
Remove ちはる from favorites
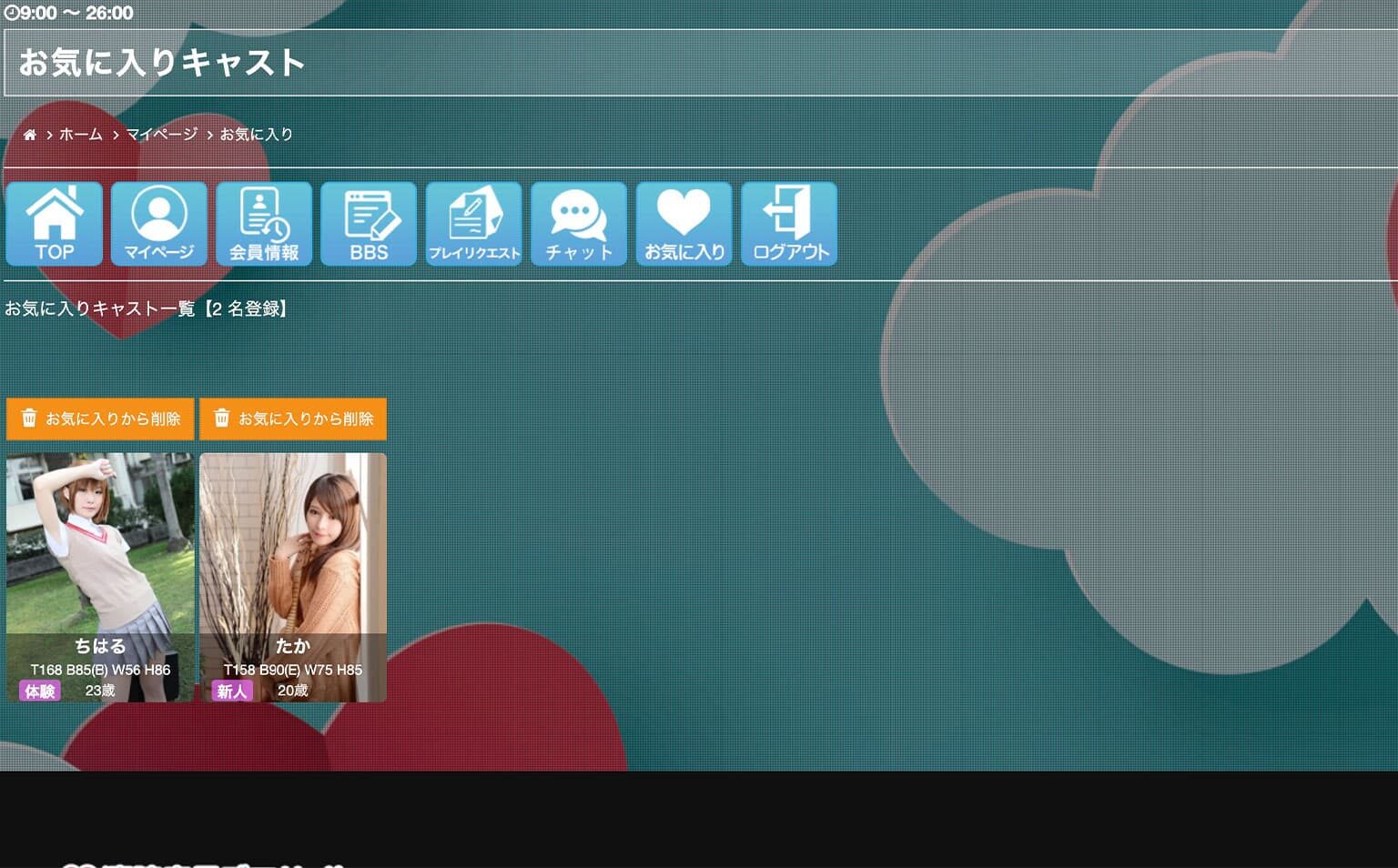pyautogui.click(x=100, y=419)
